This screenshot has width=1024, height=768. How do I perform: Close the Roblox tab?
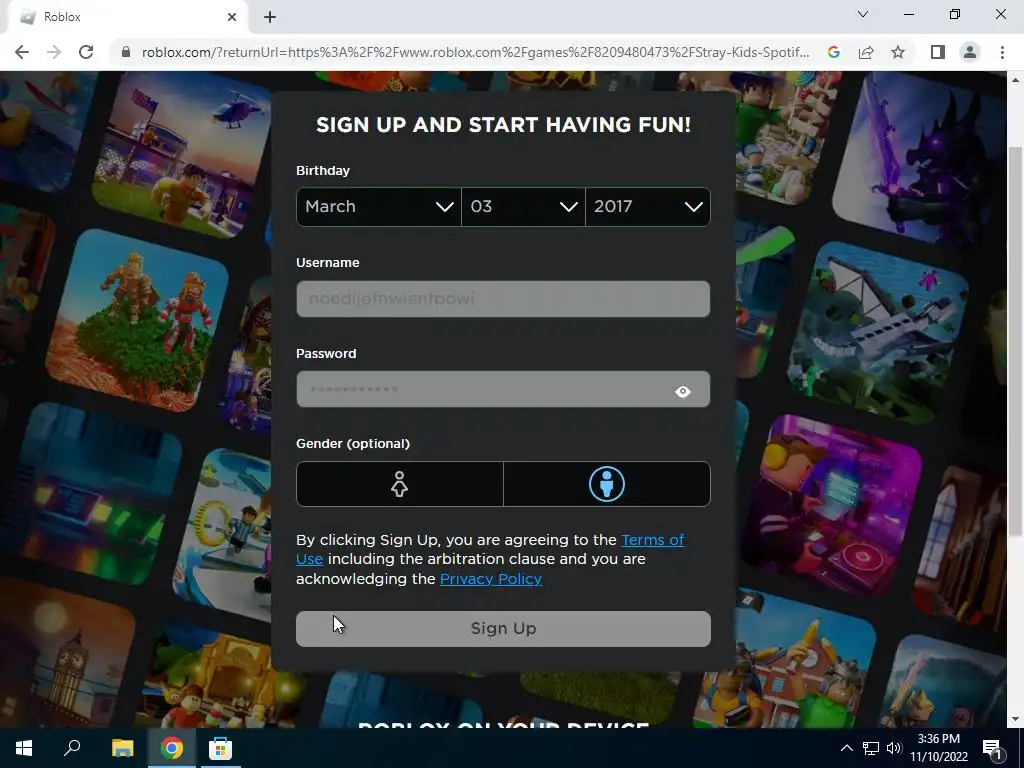(232, 17)
